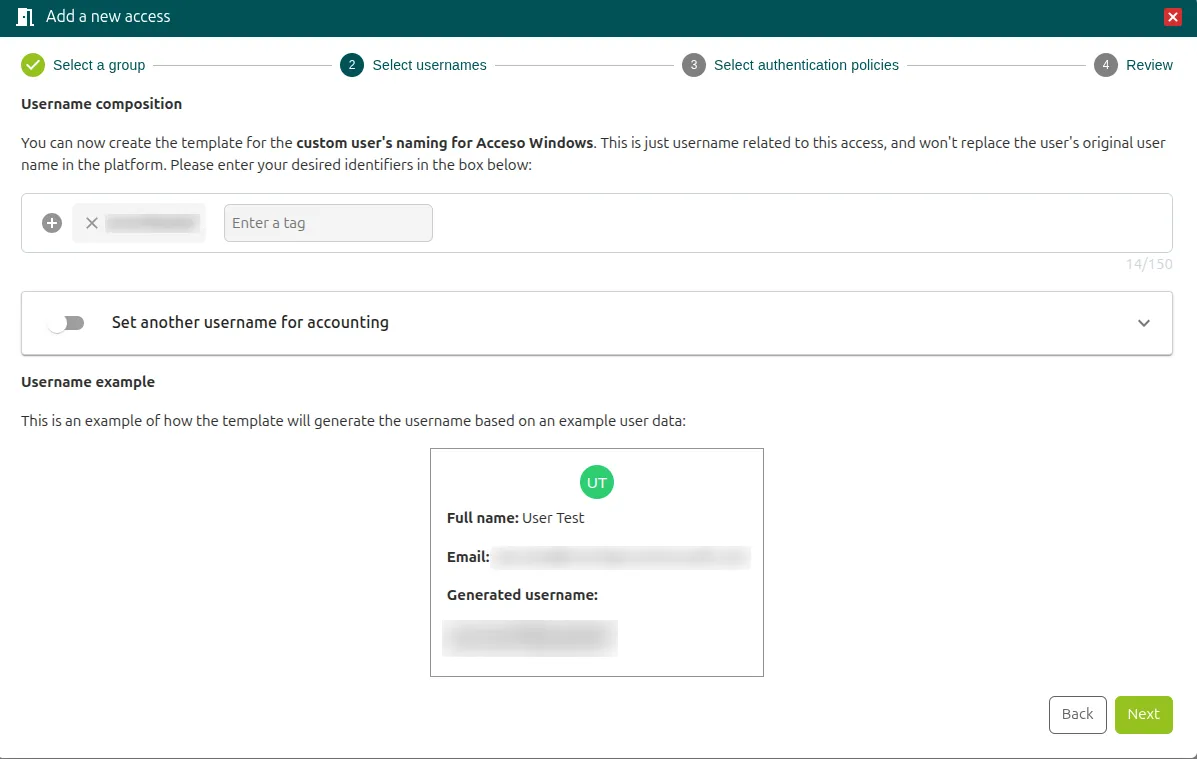This screenshot has width=1197, height=759.
Task: Click step 2 circle icon
Action: (x=352, y=65)
